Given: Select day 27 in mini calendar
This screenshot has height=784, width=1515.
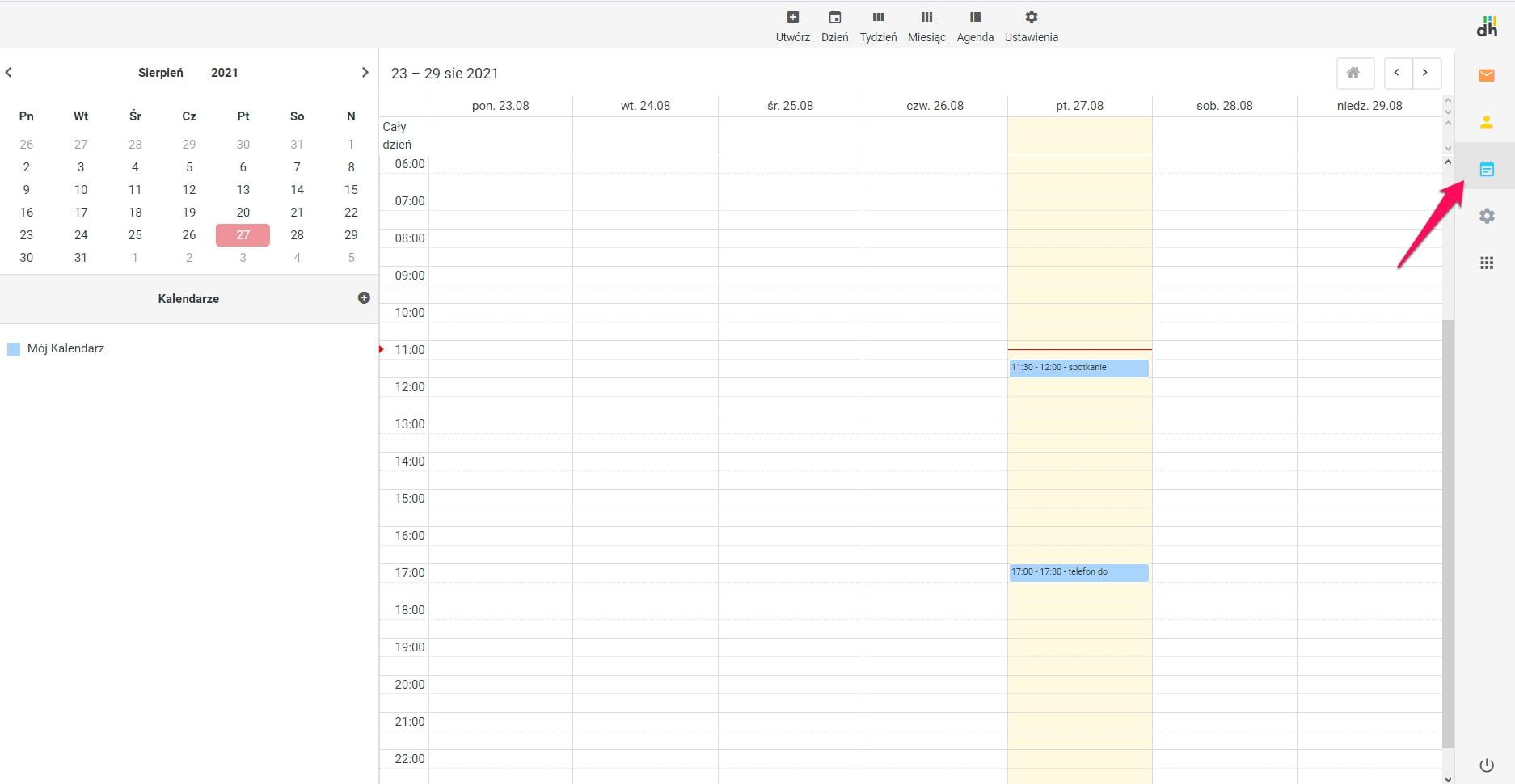Looking at the screenshot, I should tap(243, 235).
